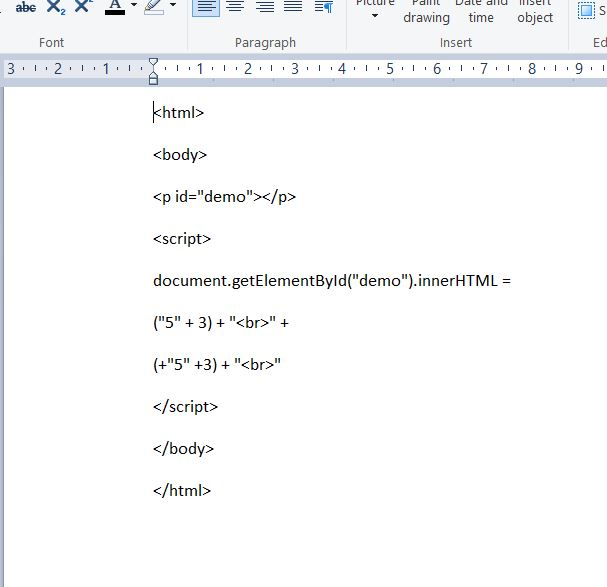
Task: Justify the paragraph text
Action: 293,7
